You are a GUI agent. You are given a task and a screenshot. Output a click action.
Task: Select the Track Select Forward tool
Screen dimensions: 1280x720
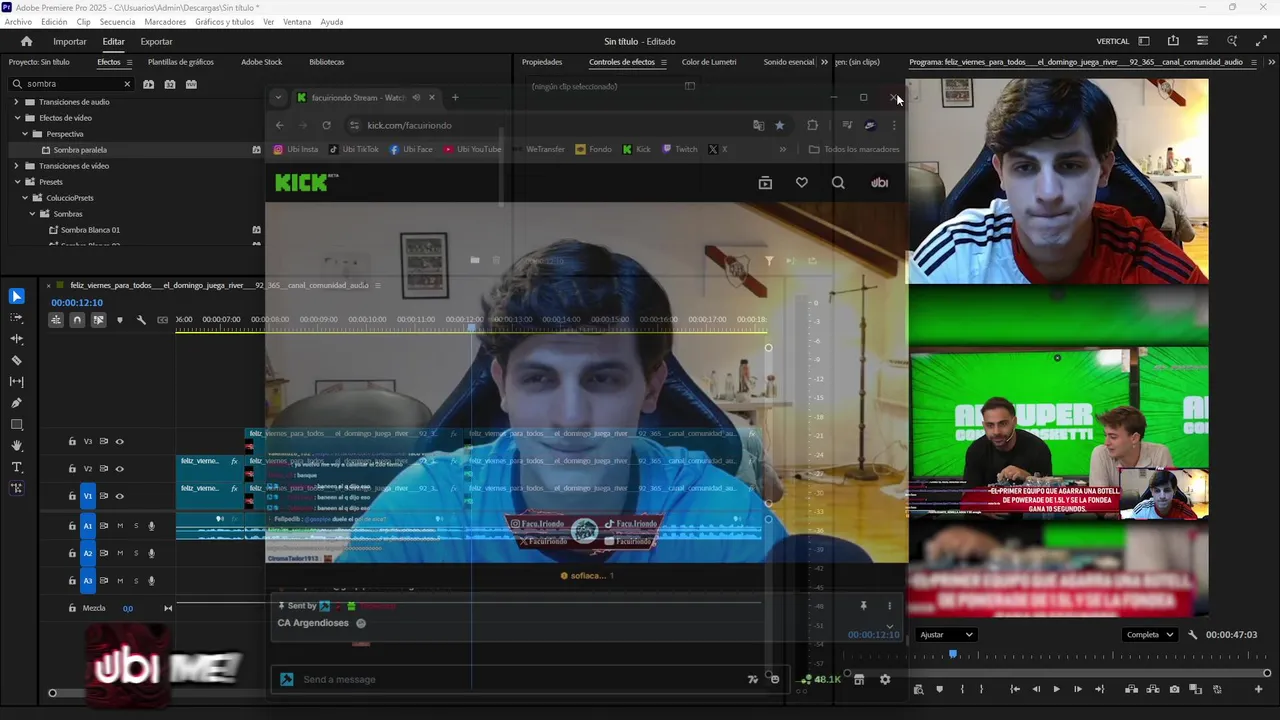(x=17, y=317)
